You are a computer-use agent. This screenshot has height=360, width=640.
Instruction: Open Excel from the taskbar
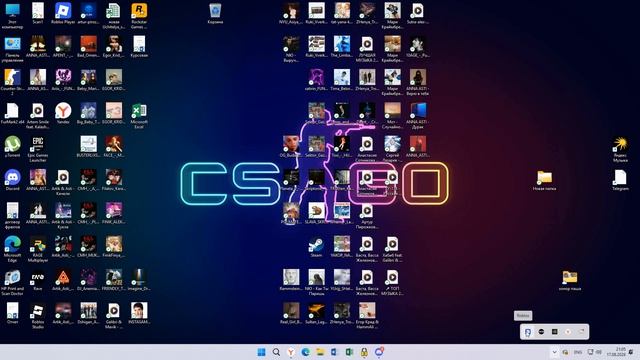pos(349,352)
